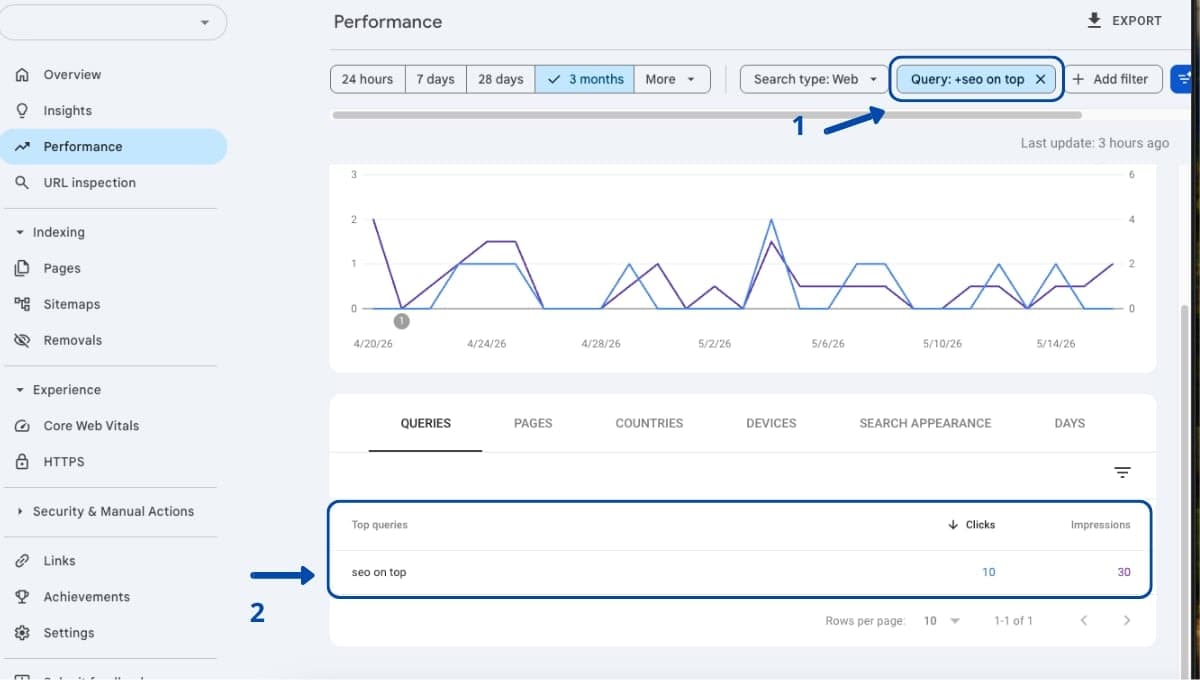Screen dimensions: 1200x680
Task: Click the impressions value 30
Action: [1124, 573]
